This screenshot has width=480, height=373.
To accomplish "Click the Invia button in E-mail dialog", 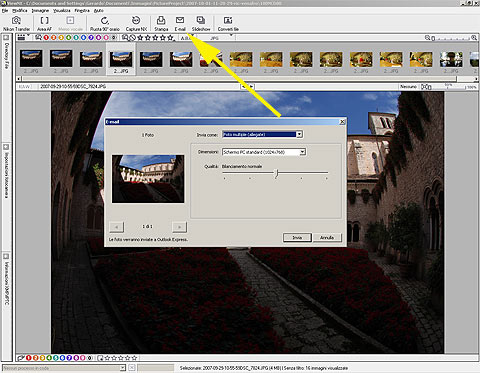I will (x=297, y=237).
